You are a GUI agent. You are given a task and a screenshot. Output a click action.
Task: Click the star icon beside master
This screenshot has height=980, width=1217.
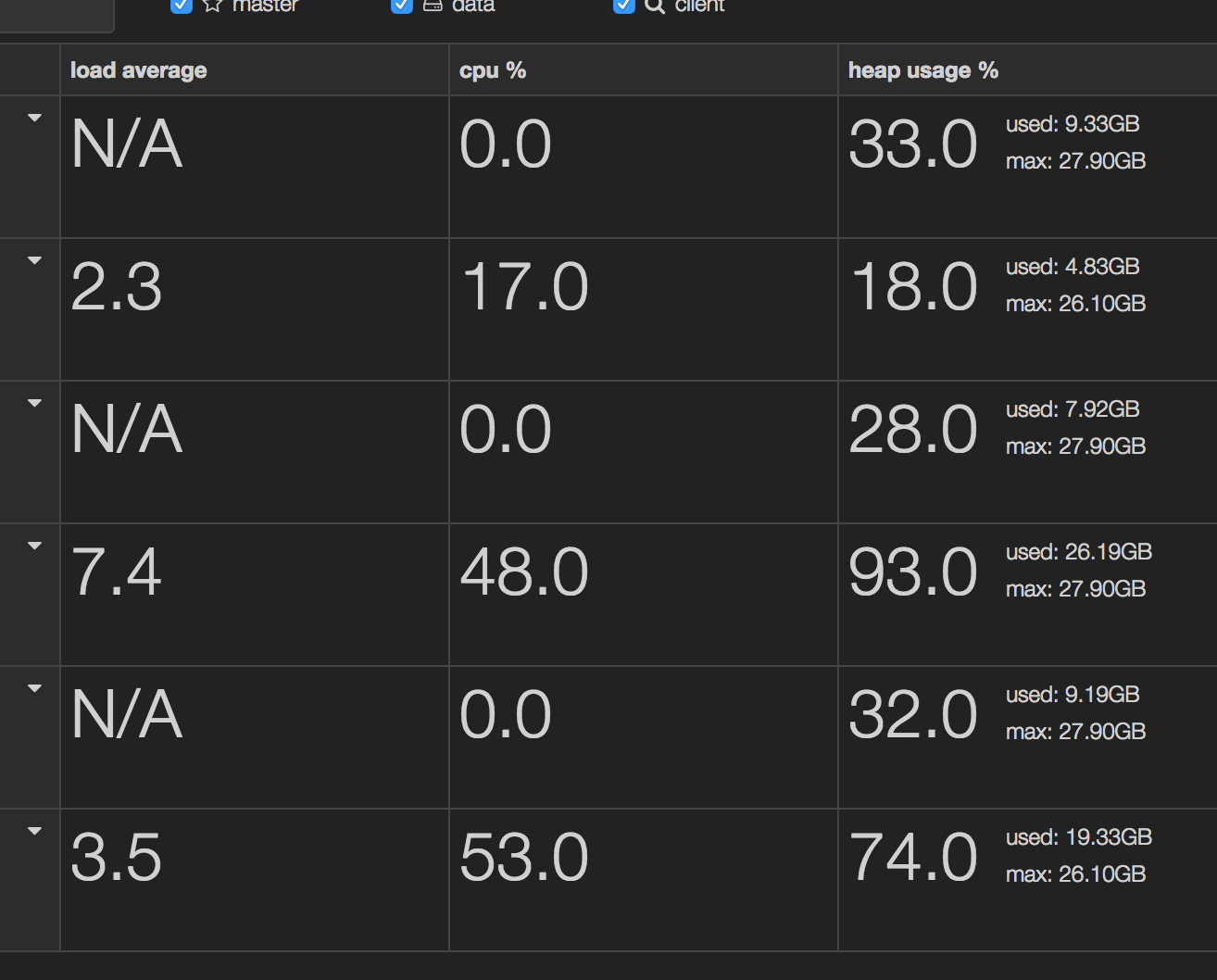tap(212, 5)
